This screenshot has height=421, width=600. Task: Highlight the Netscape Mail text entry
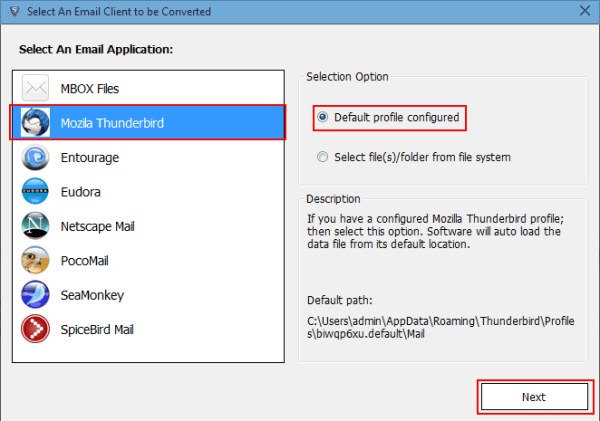coord(97,226)
